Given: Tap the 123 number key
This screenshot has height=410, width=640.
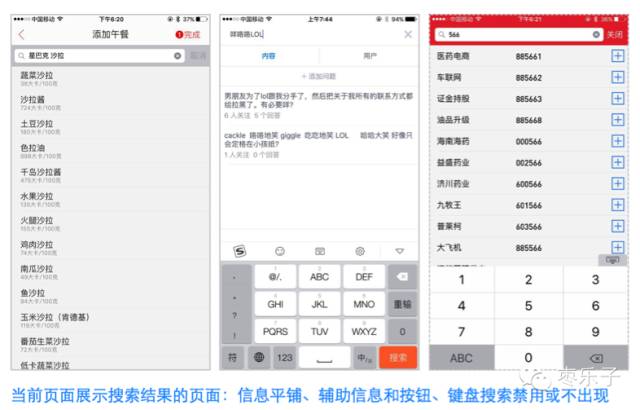Looking at the screenshot, I should point(285,358).
